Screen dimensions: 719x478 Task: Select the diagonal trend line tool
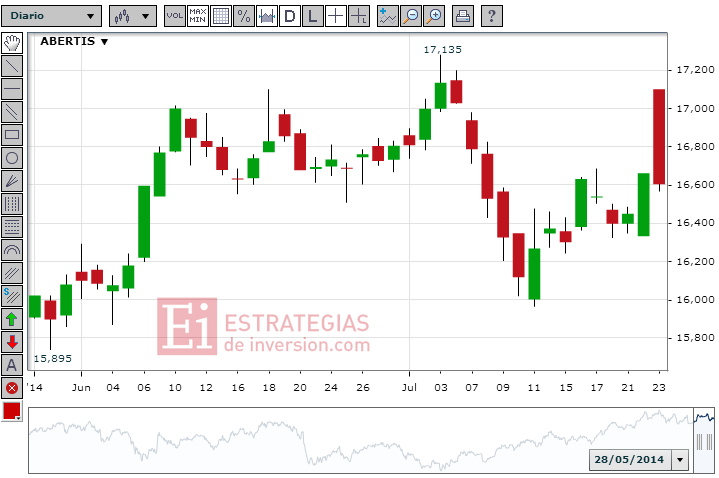coord(12,66)
